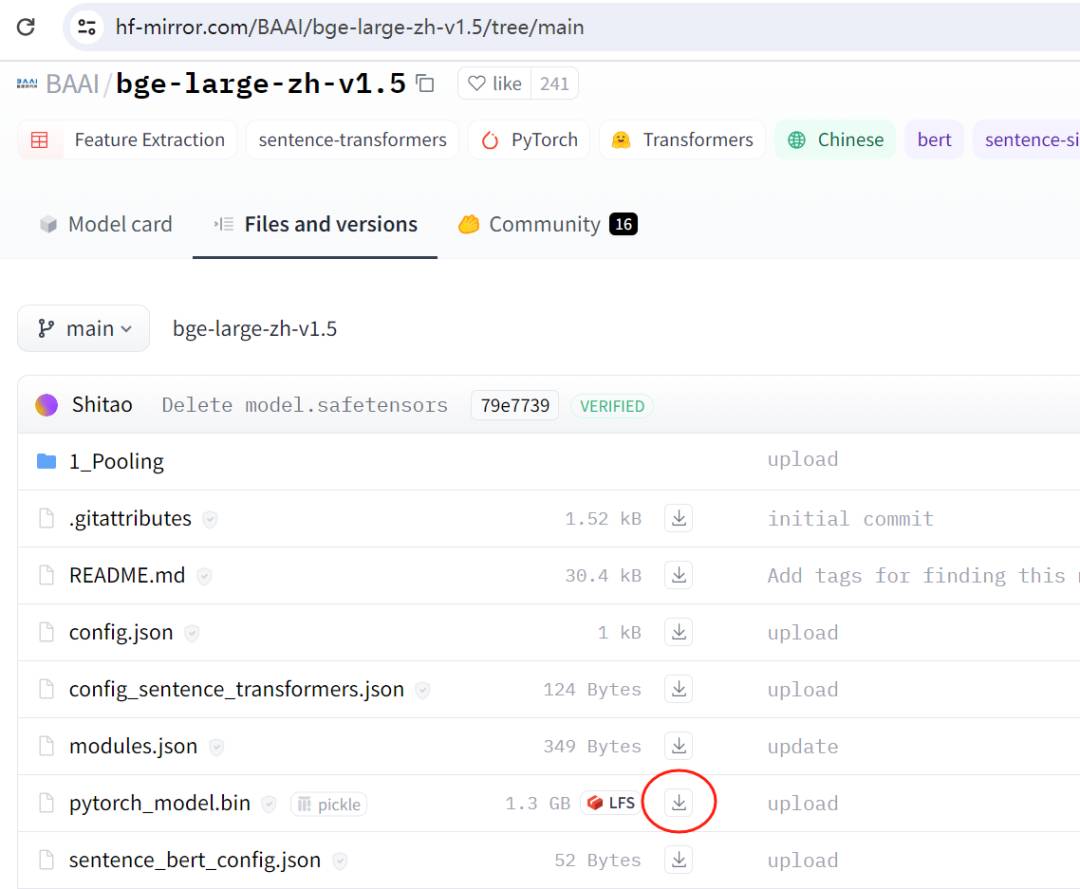Click the .gitattributes file page icon
The image size is (1080, 889).
(46, 518)
